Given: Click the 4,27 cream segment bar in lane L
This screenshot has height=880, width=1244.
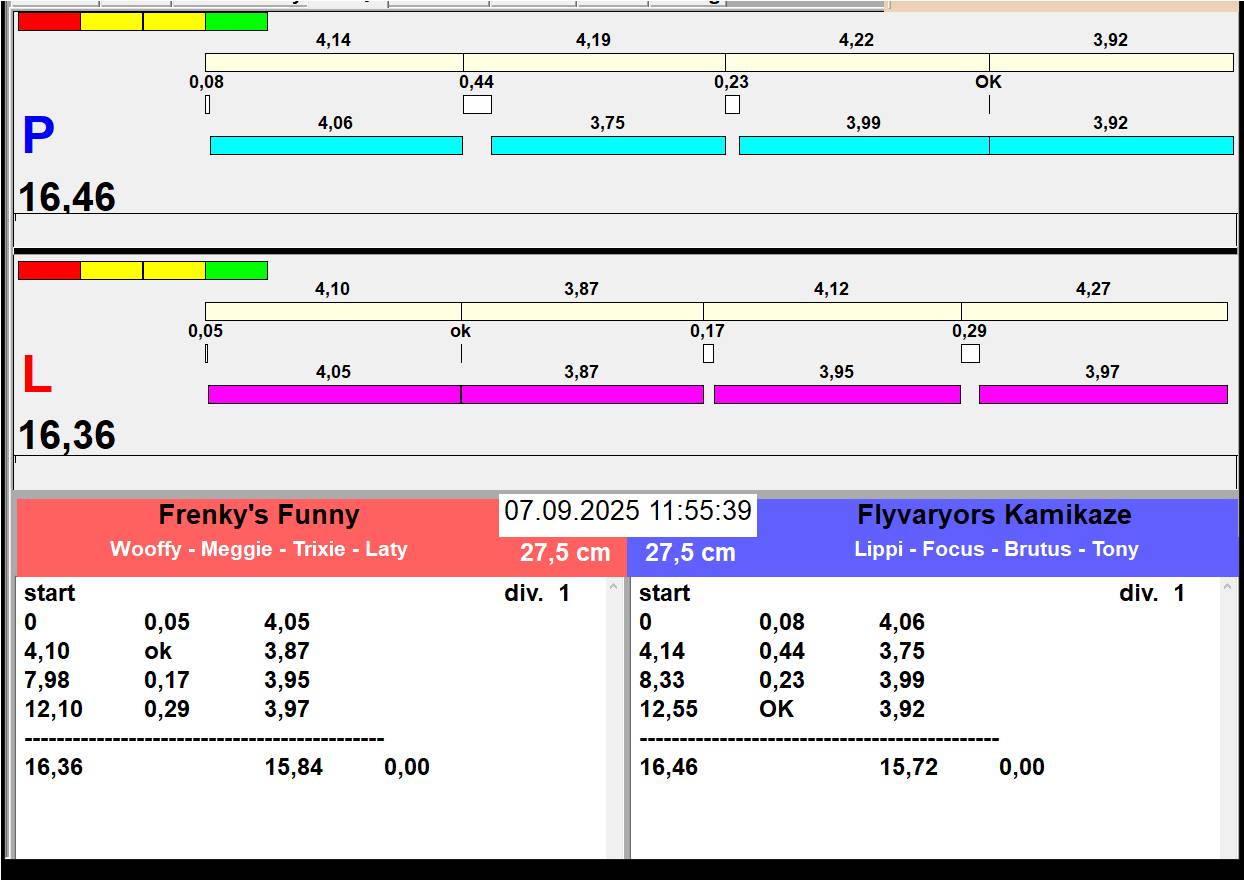Looking at the screenshot, I should (x=1094, y=312).
